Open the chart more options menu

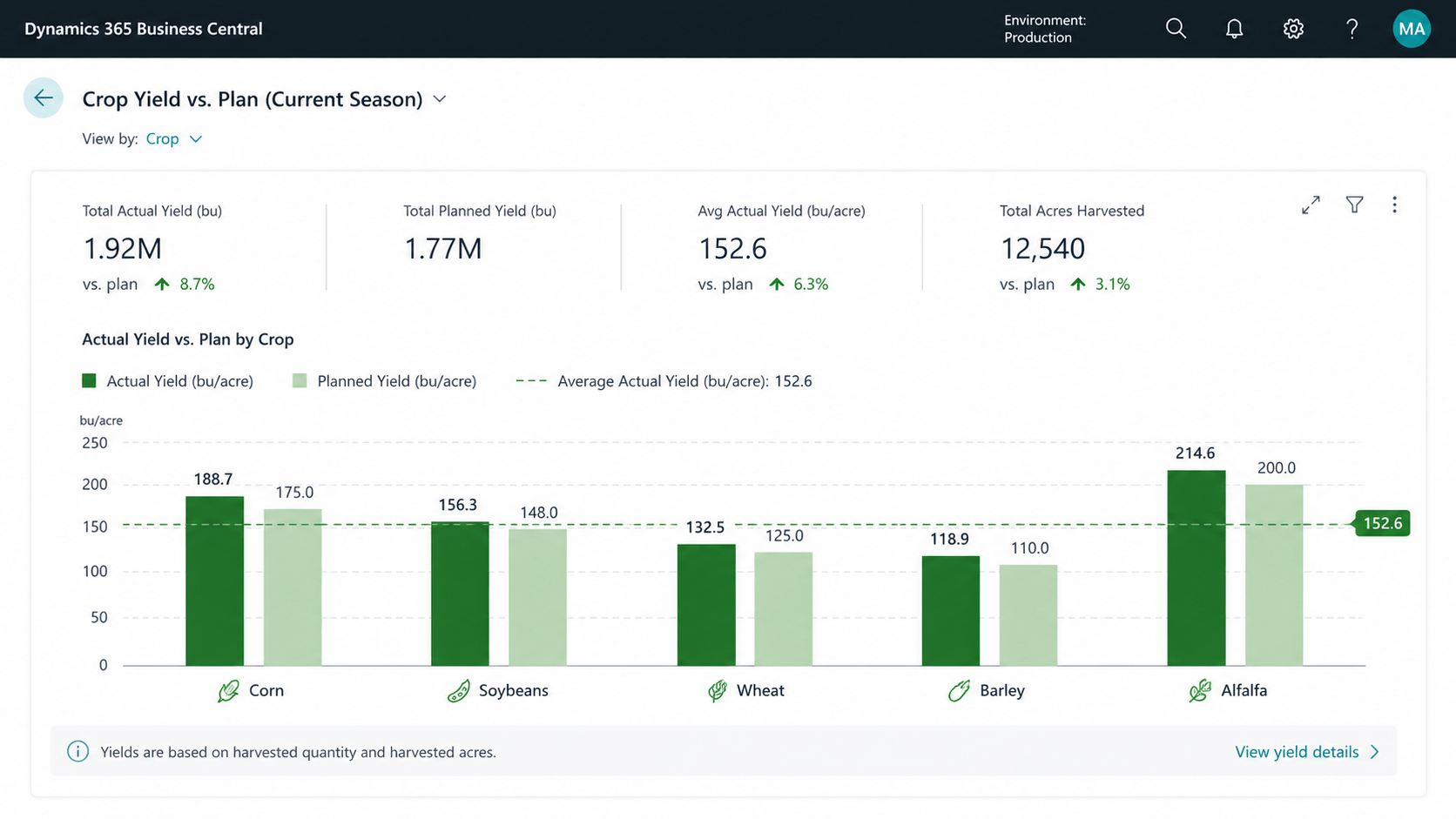[1394, 205]
